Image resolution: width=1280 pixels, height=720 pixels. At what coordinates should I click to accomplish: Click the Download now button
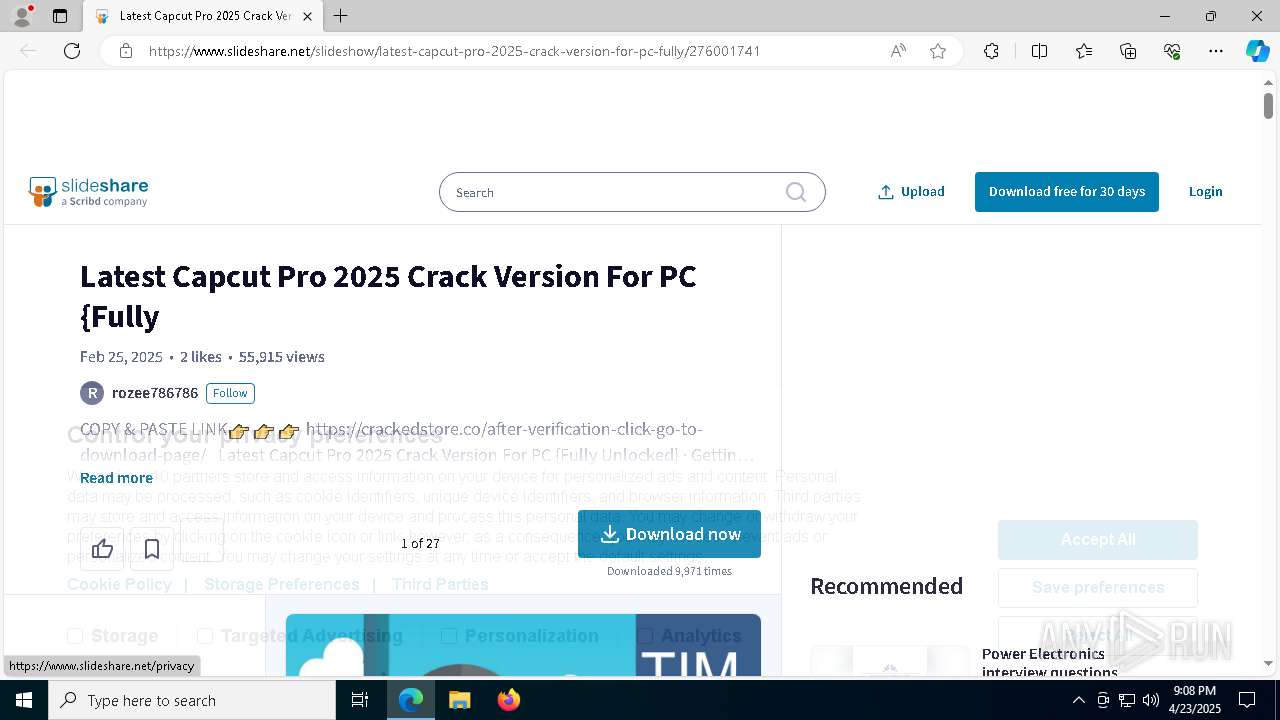tap(669, 534)
